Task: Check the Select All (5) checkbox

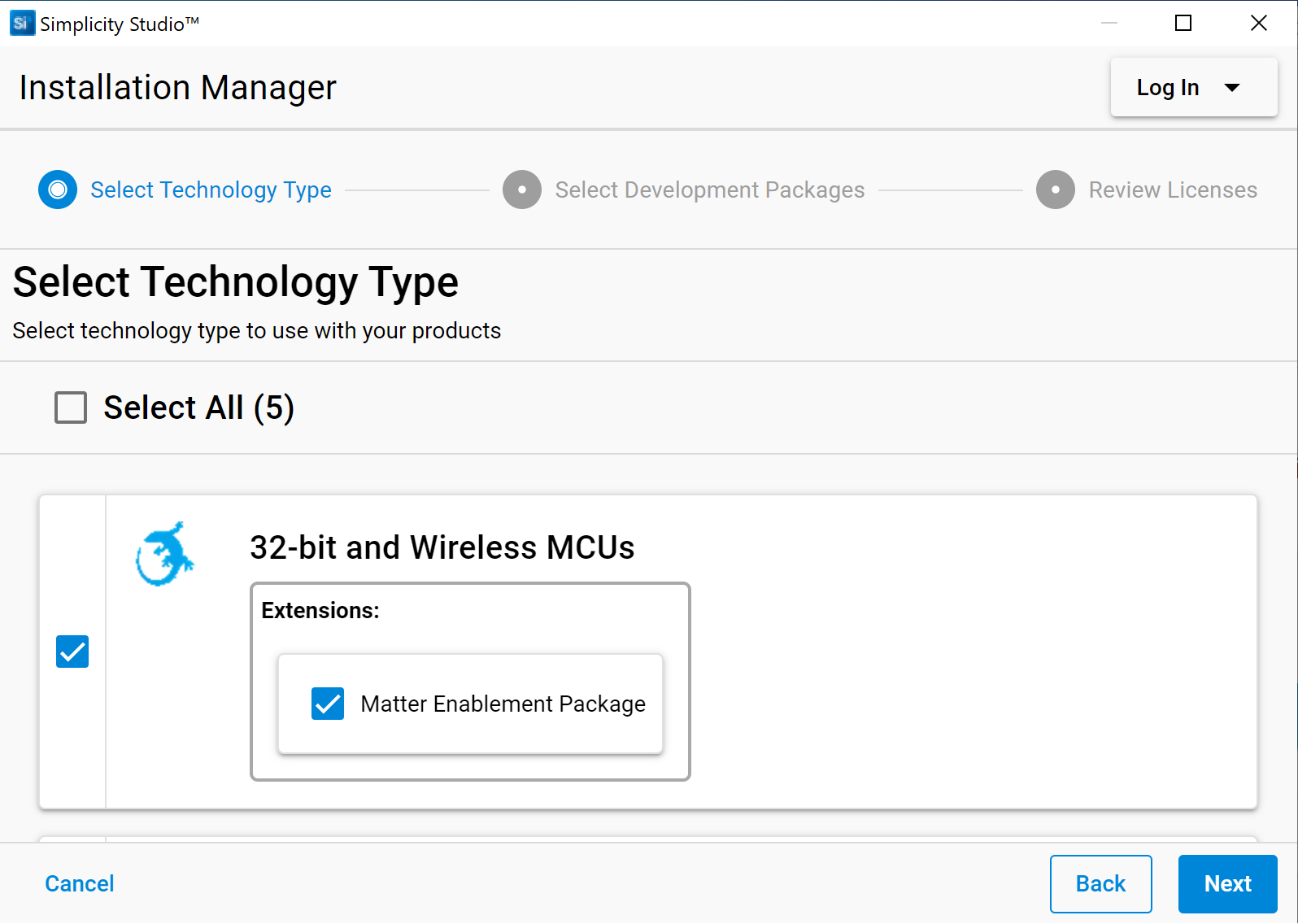Action: [71, 408]
